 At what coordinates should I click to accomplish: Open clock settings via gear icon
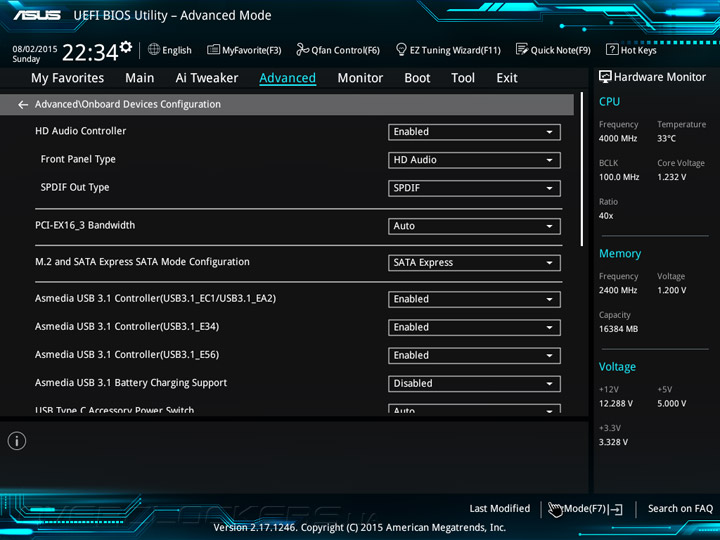click(x=126, y=46)
